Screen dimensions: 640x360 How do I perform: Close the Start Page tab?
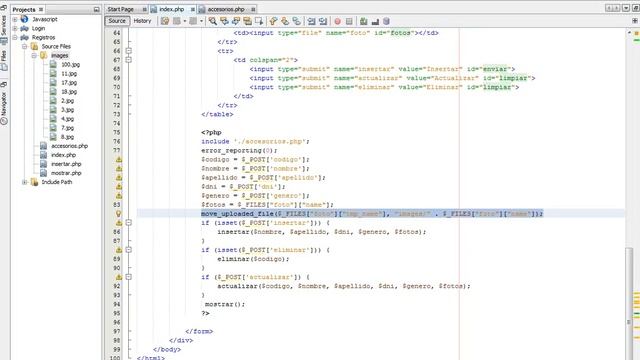coord(144,9)
